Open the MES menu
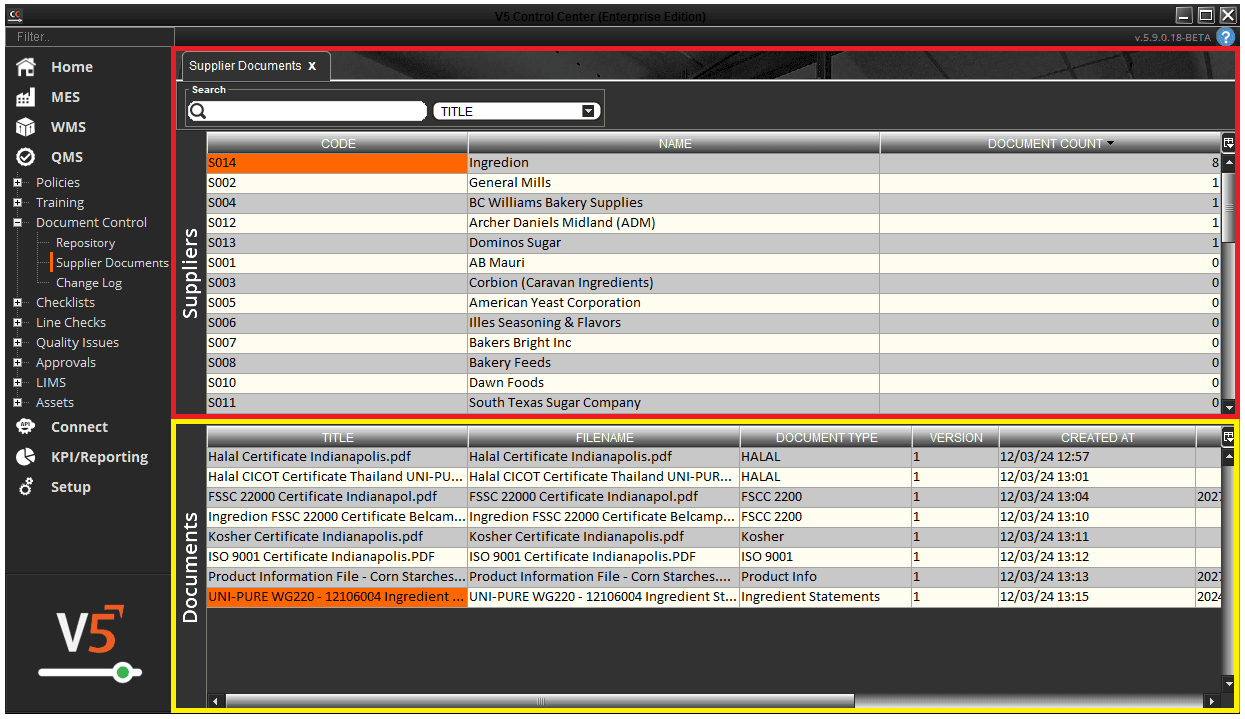 pos(66,97)
